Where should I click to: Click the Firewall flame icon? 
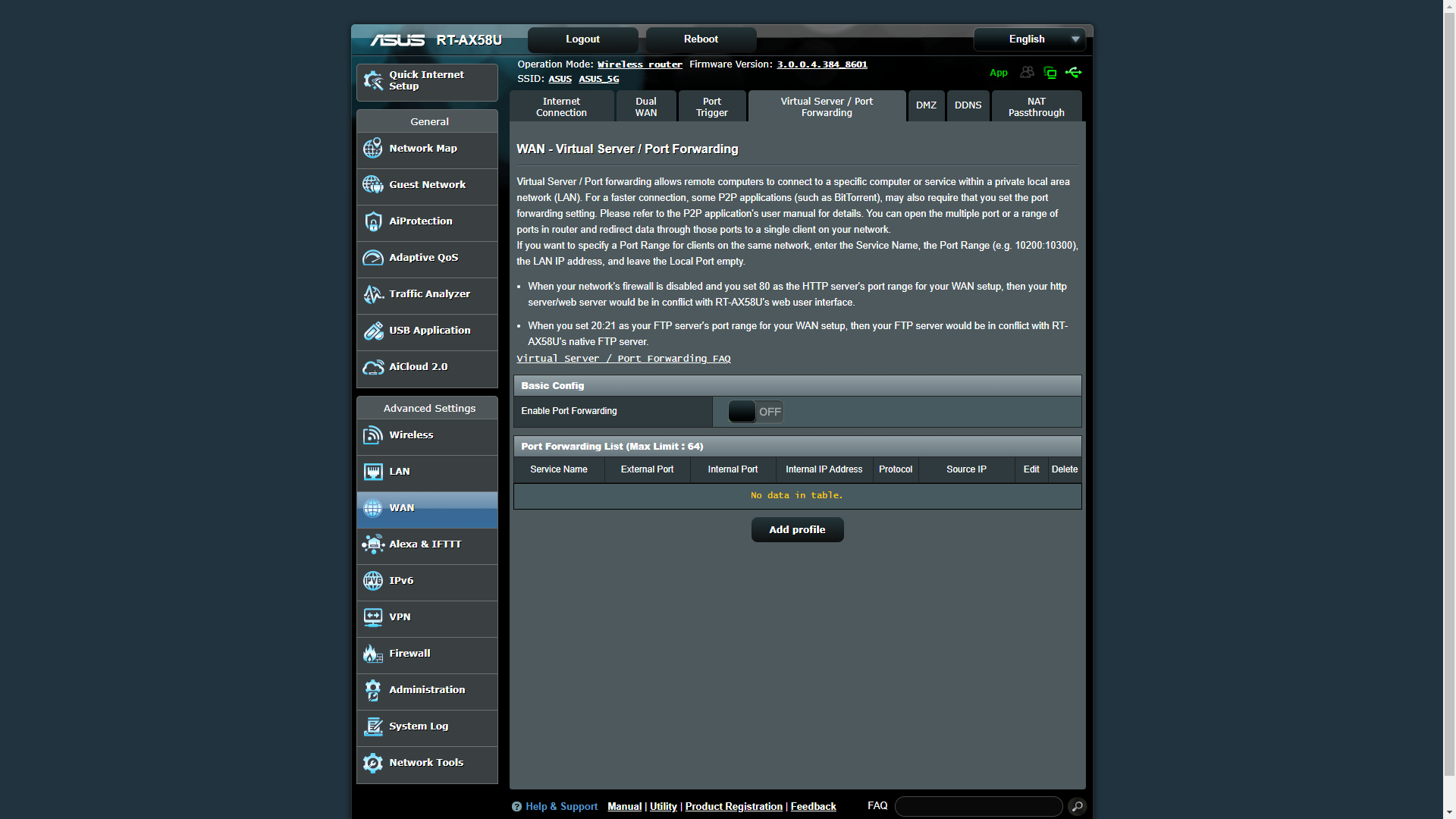tap(372, 654)
